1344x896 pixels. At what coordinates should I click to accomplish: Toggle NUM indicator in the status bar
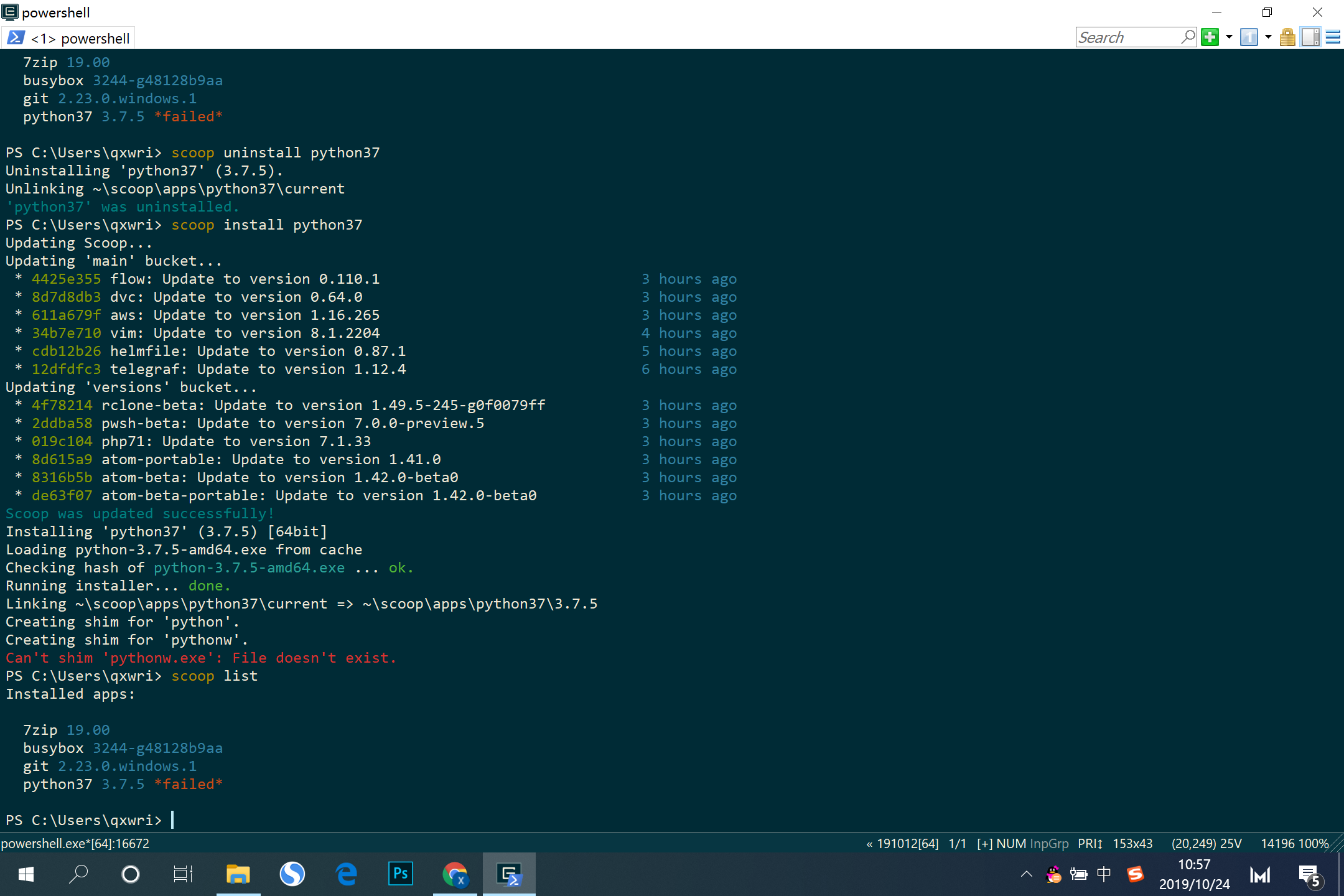(1010, 843)
